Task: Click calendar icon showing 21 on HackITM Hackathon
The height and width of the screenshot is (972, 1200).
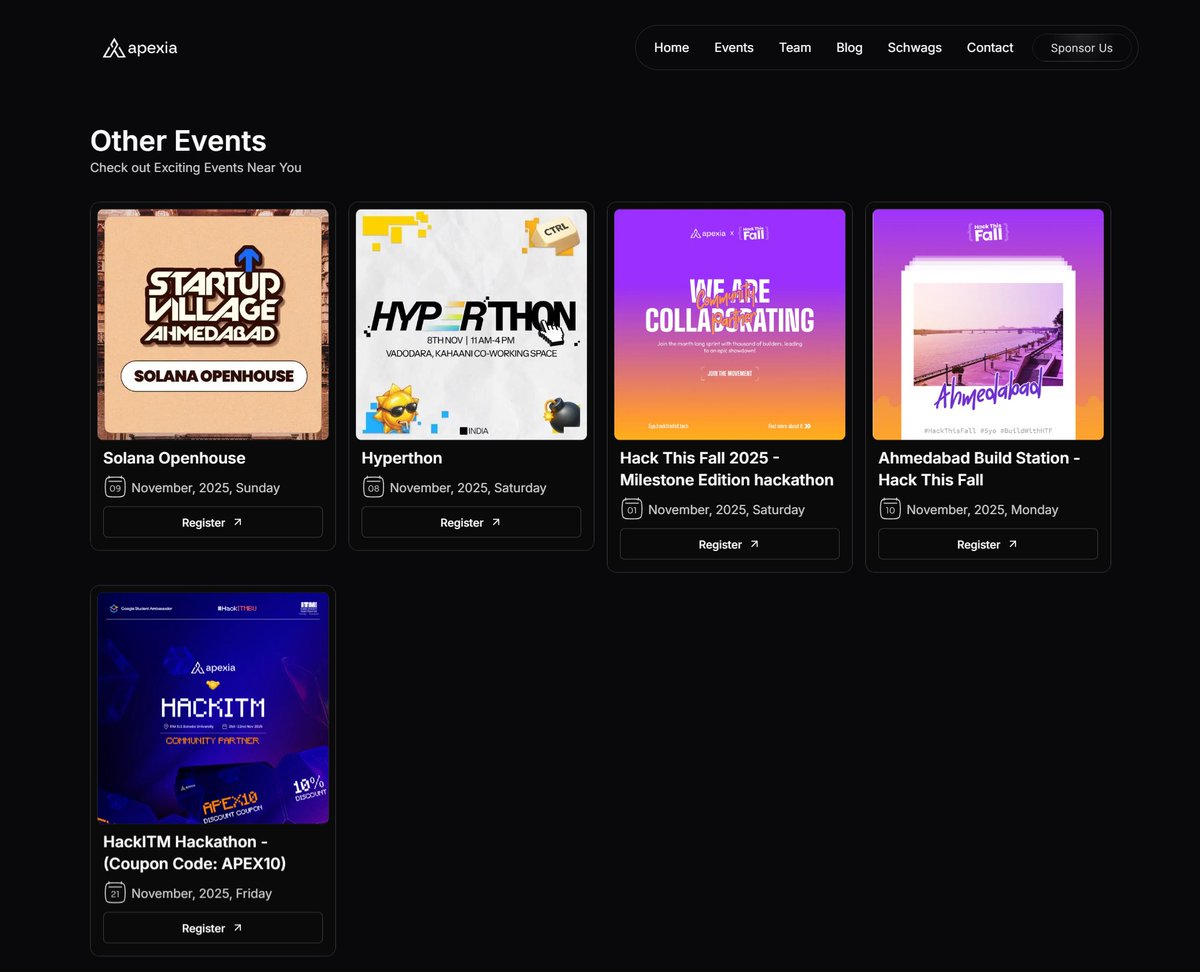Action: [x=114, y=893]
